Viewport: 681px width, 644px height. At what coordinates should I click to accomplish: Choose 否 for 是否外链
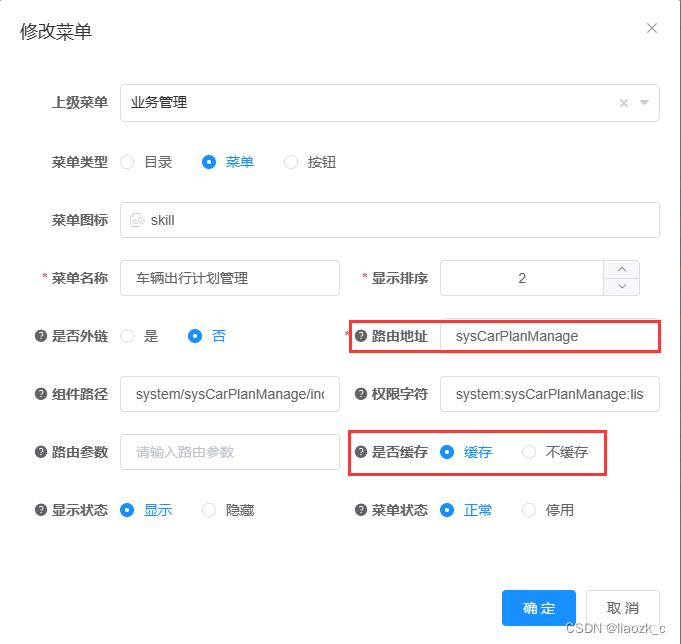(195, 336)
